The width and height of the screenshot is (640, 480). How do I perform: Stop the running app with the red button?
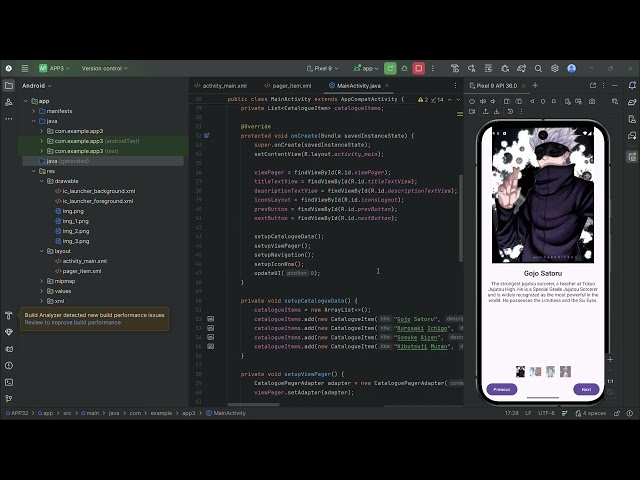tap(418, 69)
